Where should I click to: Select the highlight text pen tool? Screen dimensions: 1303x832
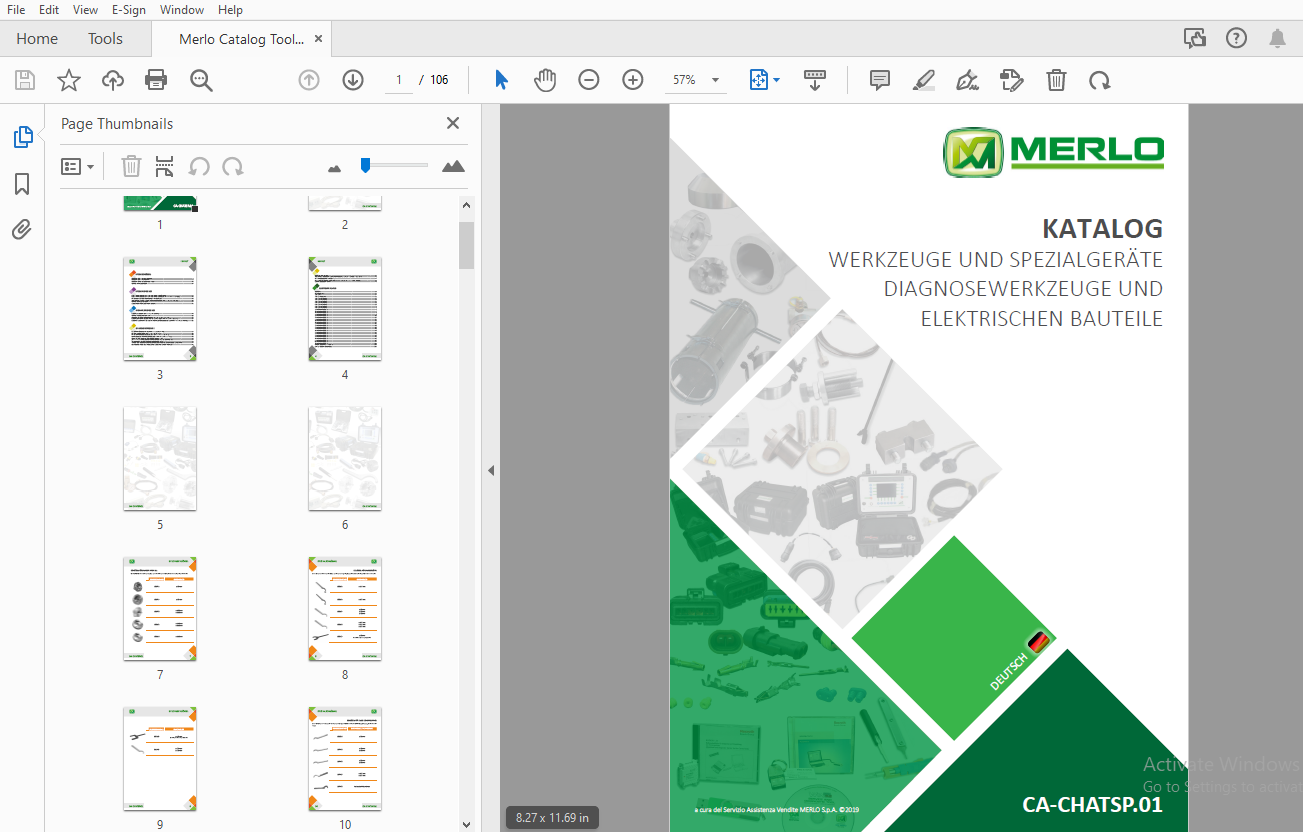tap(923, 80)
